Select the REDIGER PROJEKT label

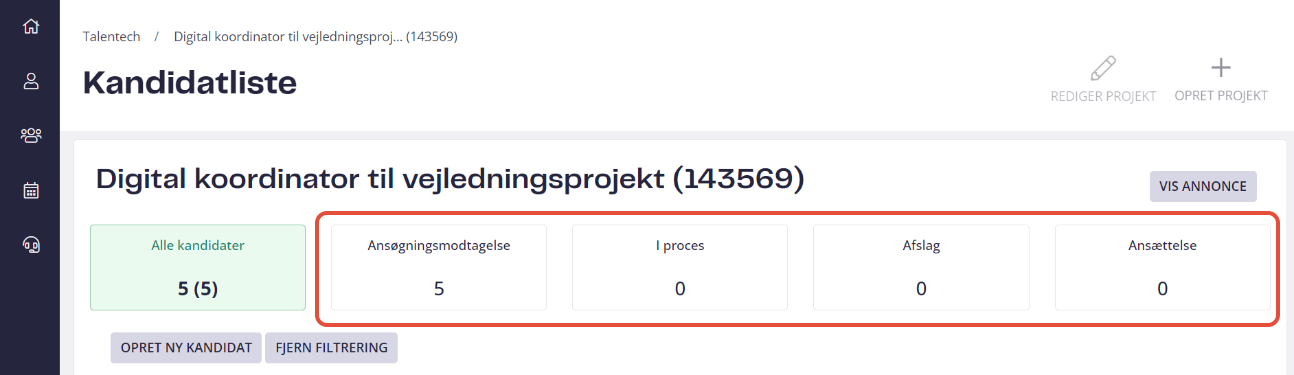(x=1103, y=96)
